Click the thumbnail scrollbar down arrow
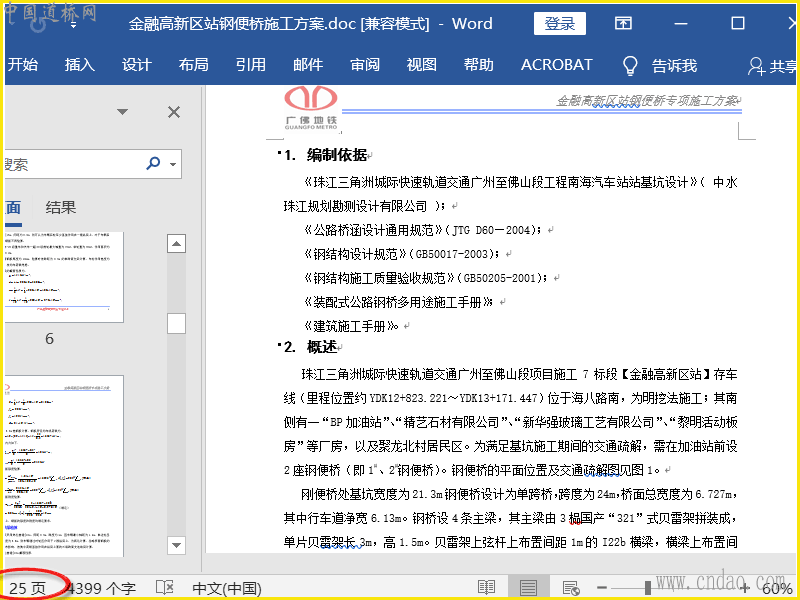800x600 pixels. click(x=176, y=544)
